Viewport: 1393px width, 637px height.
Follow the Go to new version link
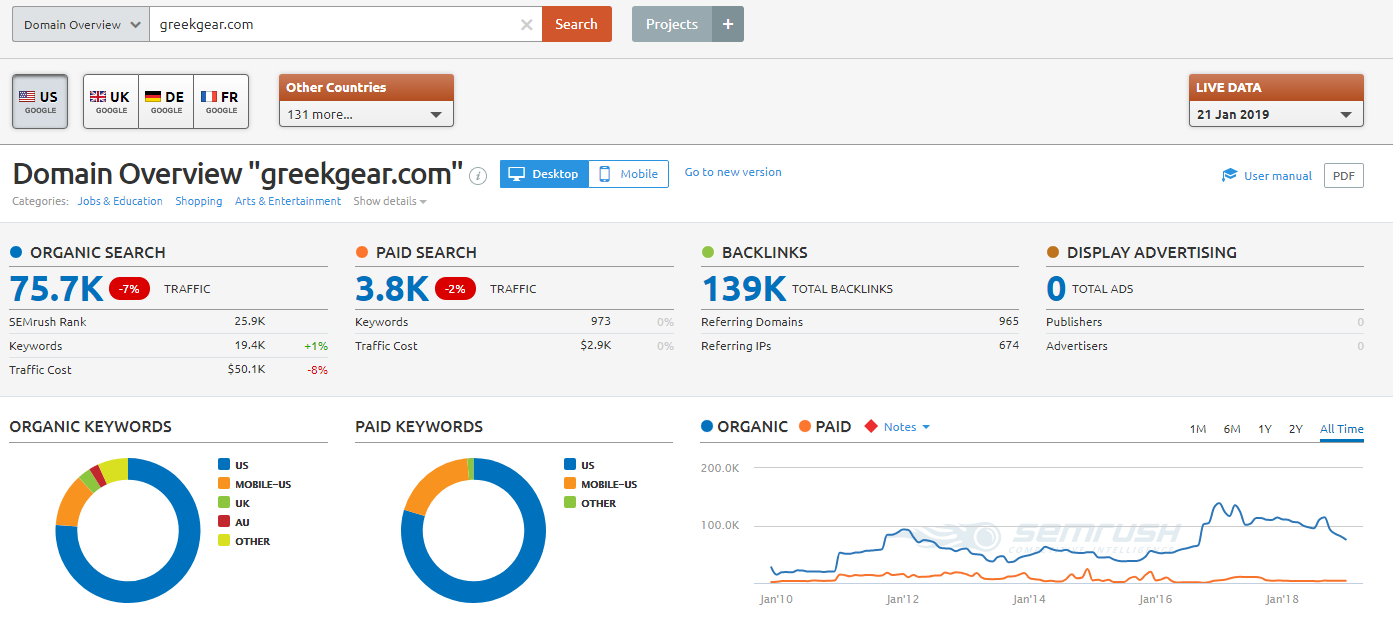(733, 172)
